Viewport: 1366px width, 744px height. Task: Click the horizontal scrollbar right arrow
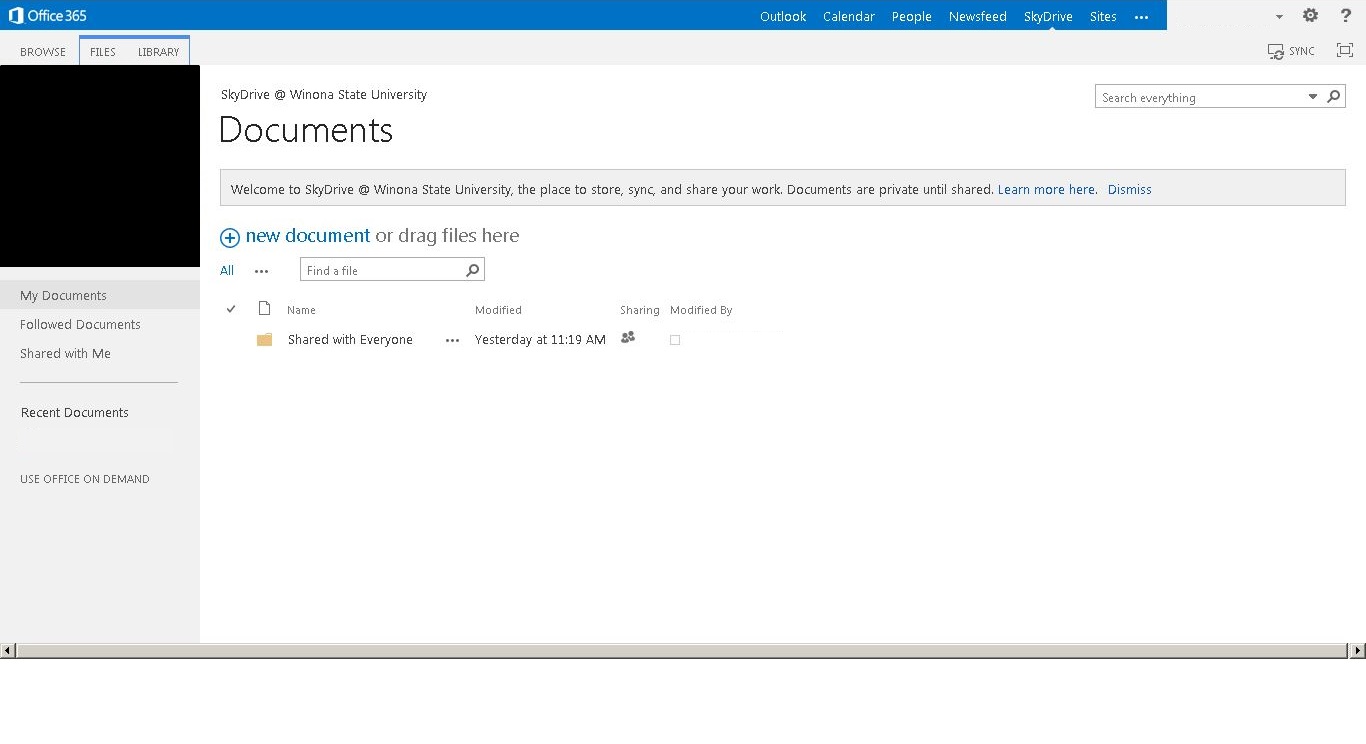[x=1357, y=651]
